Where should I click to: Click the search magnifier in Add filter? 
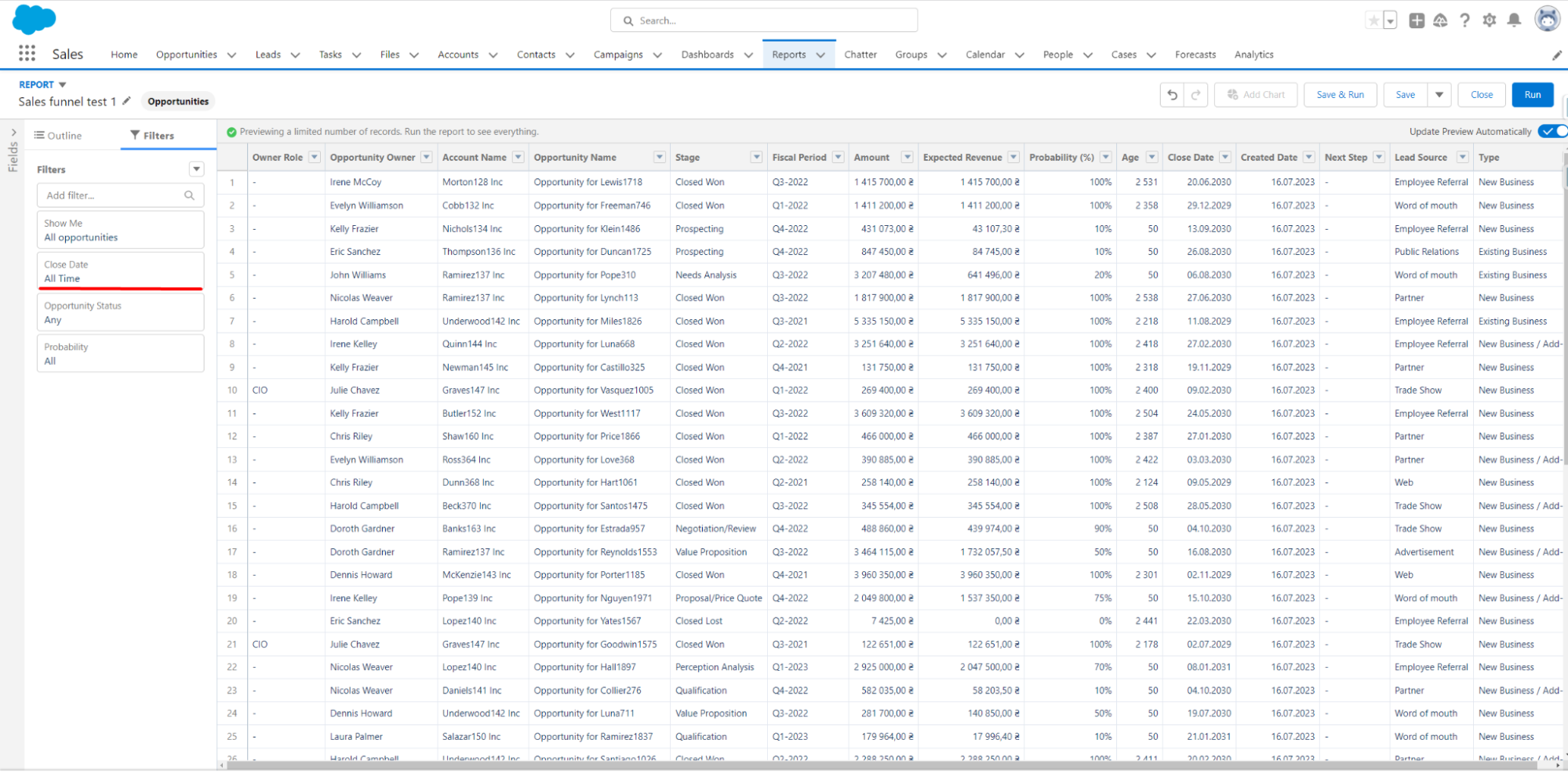click(189, 195)
